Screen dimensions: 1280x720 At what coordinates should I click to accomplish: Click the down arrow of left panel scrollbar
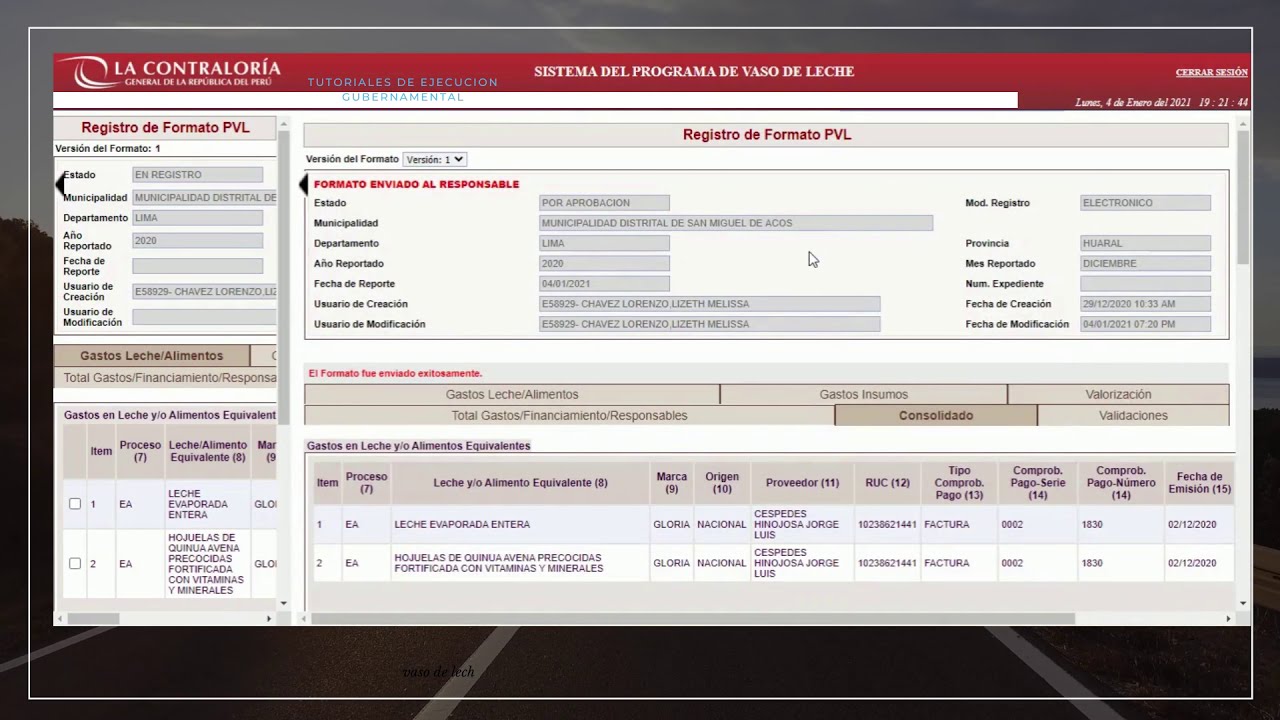click(283, 603)
